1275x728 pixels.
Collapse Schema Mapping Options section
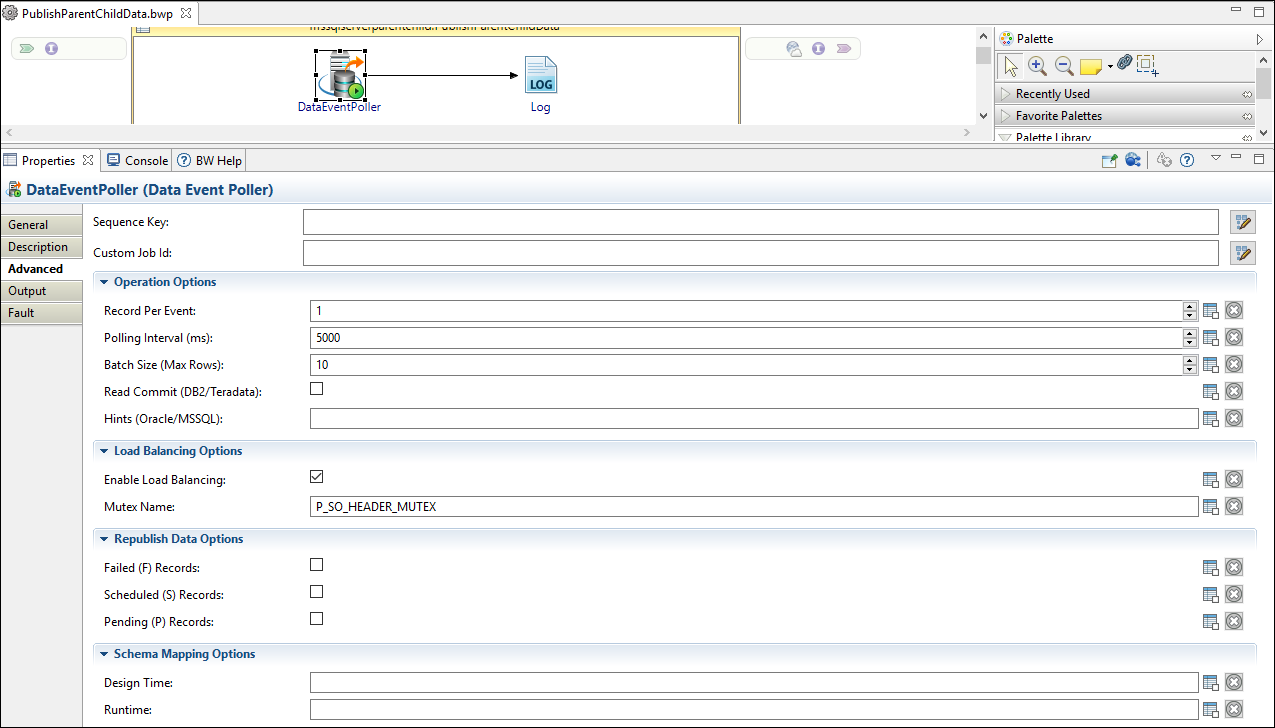pos(104,654)
